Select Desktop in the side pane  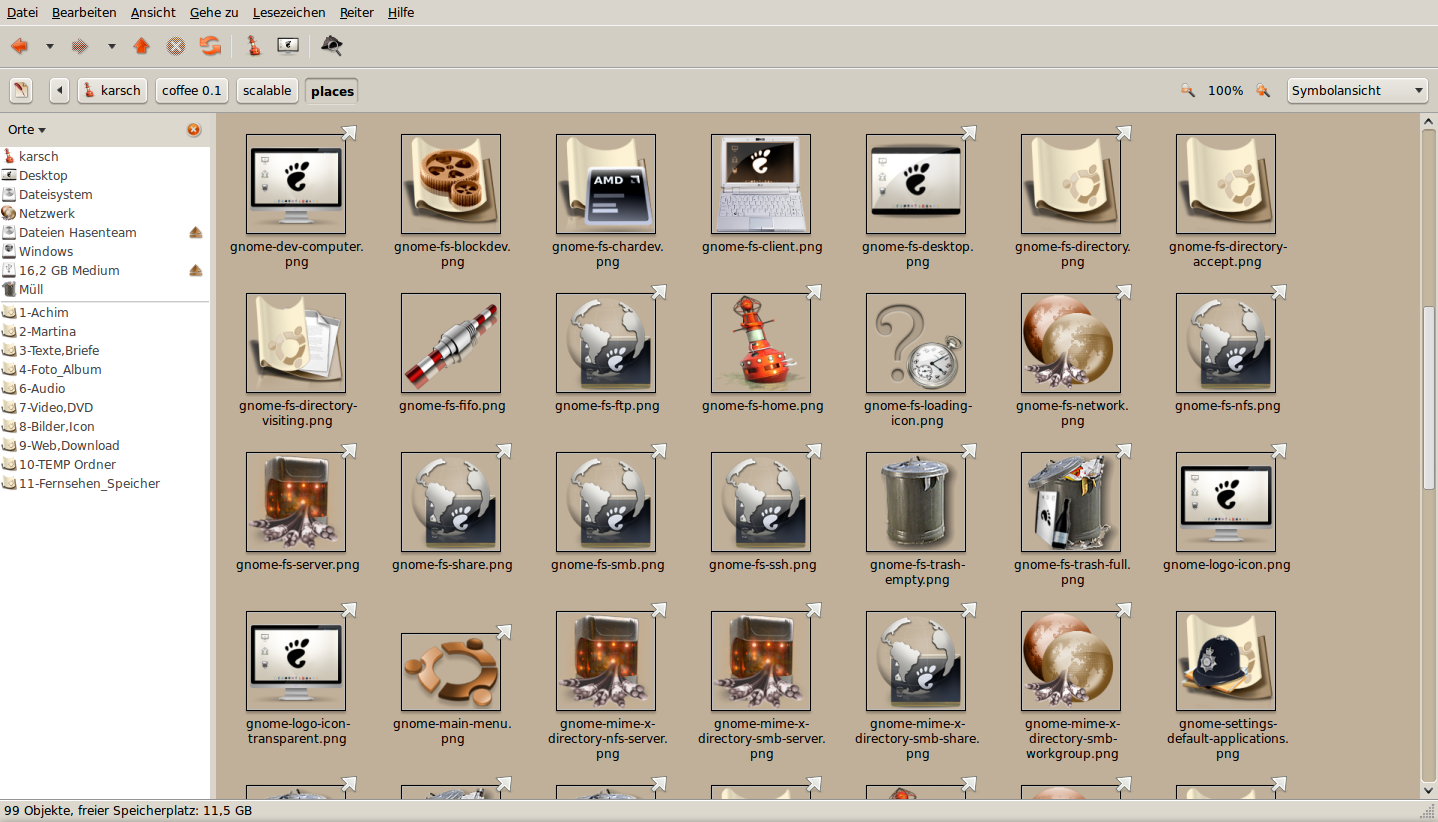[105, 175]
